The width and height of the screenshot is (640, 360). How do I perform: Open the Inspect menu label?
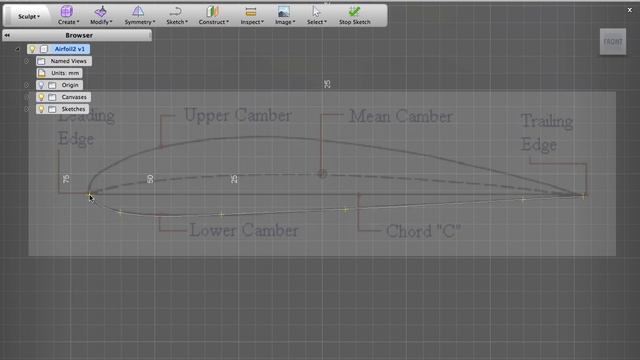point(252,22)
